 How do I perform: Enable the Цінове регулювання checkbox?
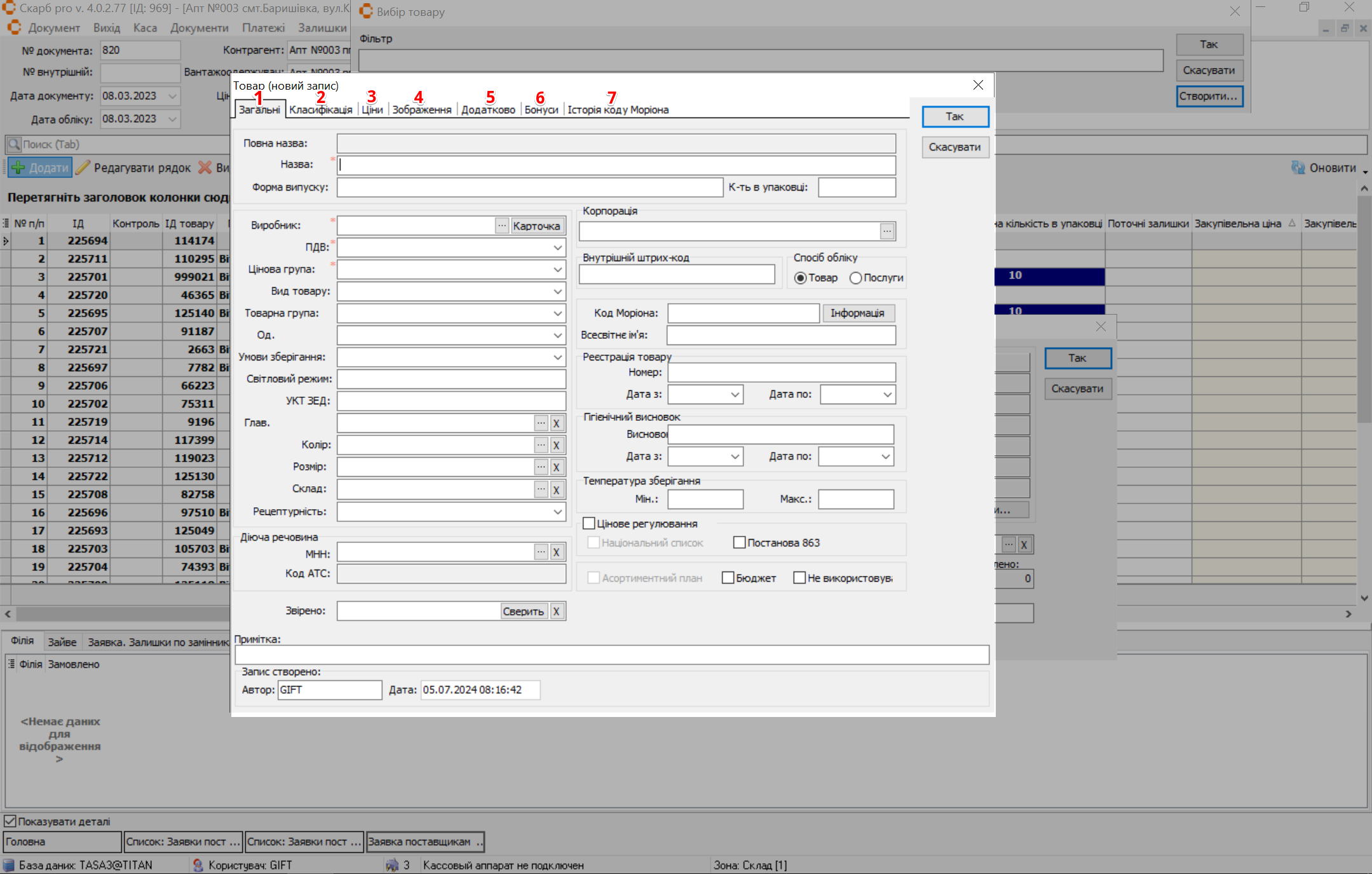pos(589,524)
